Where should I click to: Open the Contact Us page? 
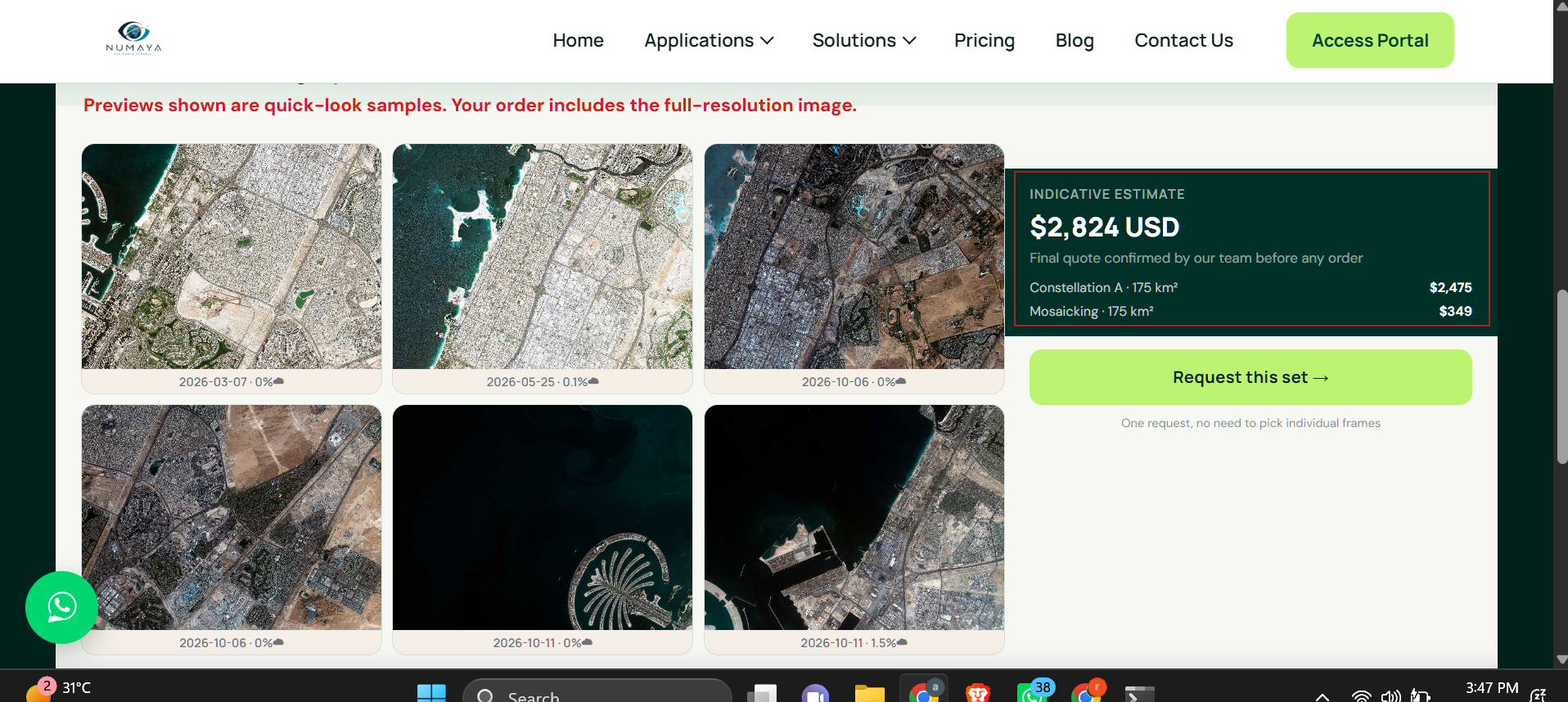pos(1183,40)
